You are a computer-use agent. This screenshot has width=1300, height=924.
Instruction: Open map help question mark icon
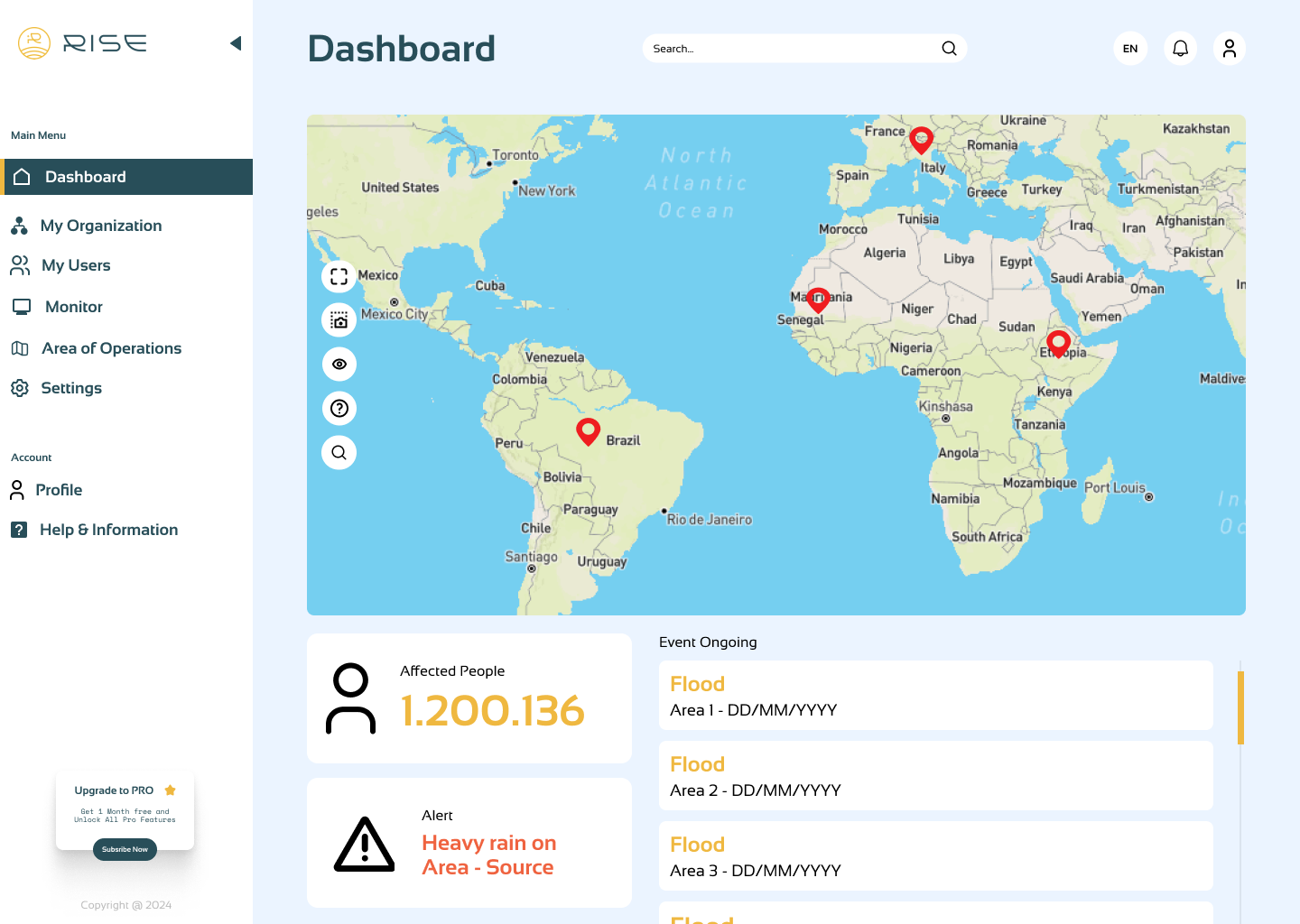point(339,409)
